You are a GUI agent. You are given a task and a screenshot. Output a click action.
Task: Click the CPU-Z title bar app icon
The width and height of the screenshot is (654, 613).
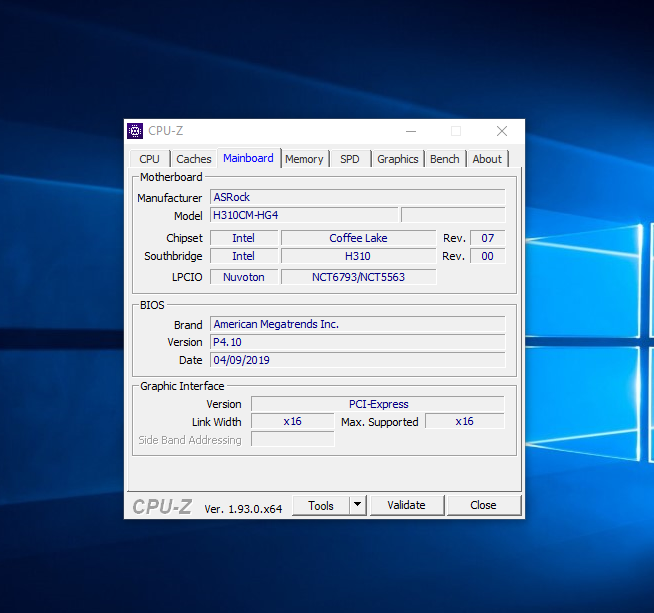135,131
